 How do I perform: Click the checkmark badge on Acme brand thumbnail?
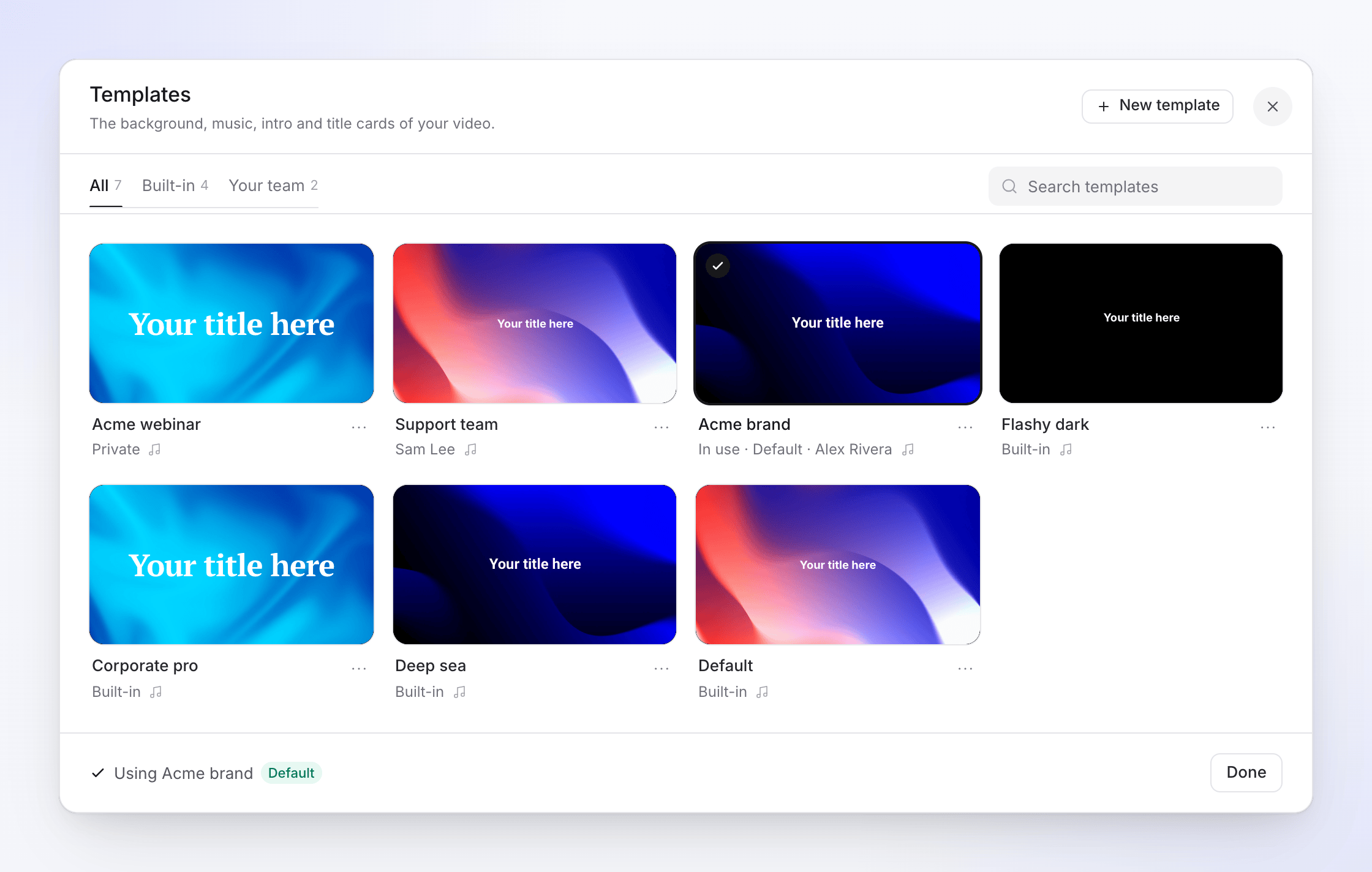(718, 266)
